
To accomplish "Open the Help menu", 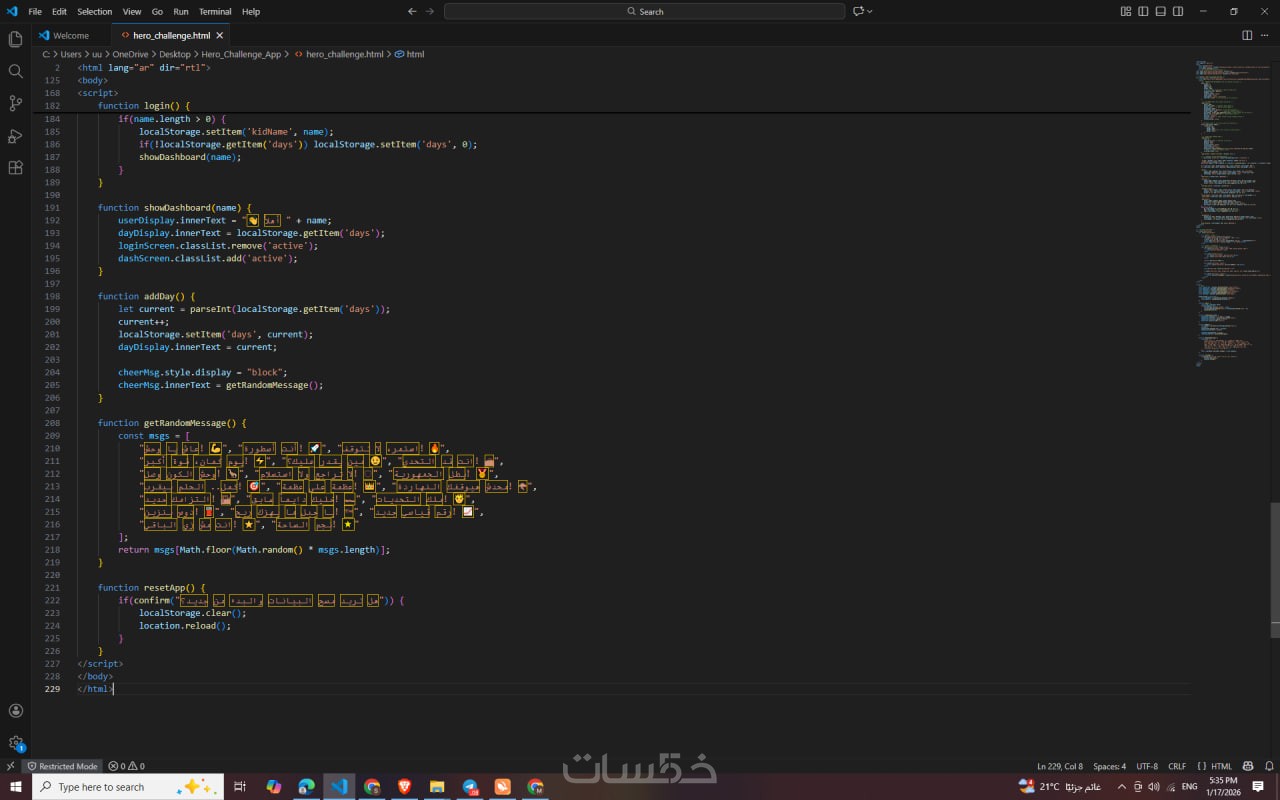I will pyautogui.click(x=251, y=11).
